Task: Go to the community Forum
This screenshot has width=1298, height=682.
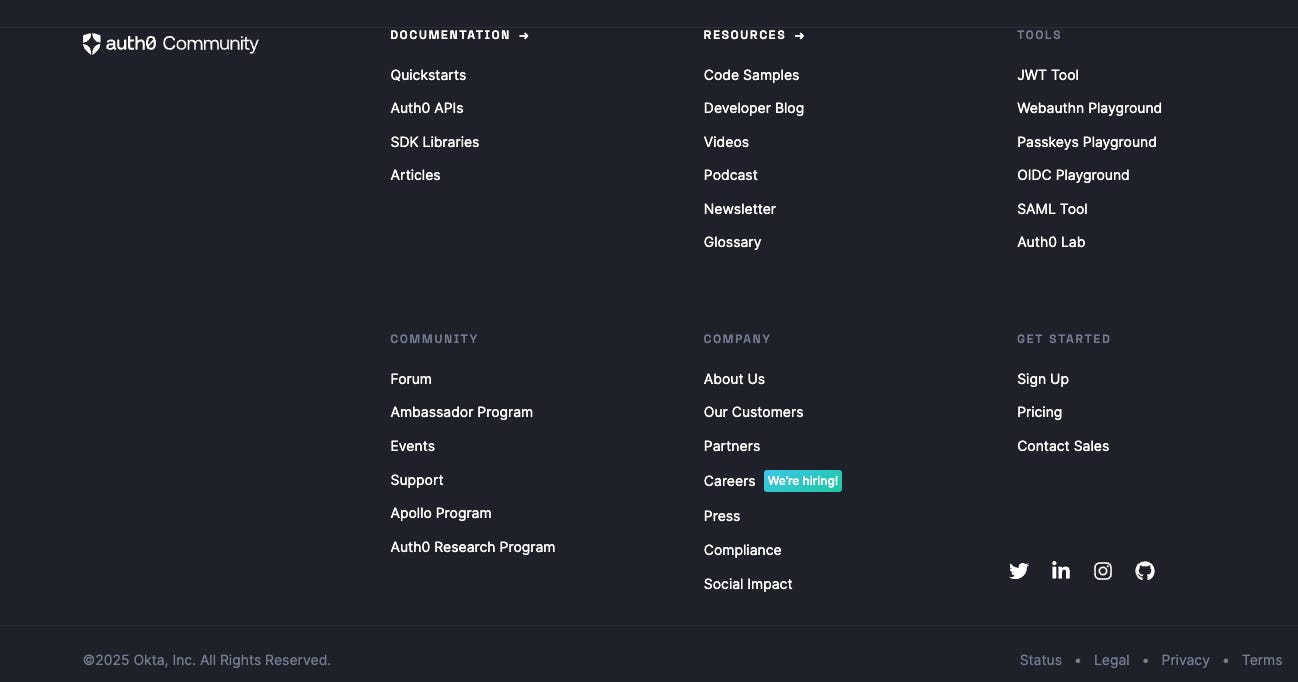Action: click(411, 379)
